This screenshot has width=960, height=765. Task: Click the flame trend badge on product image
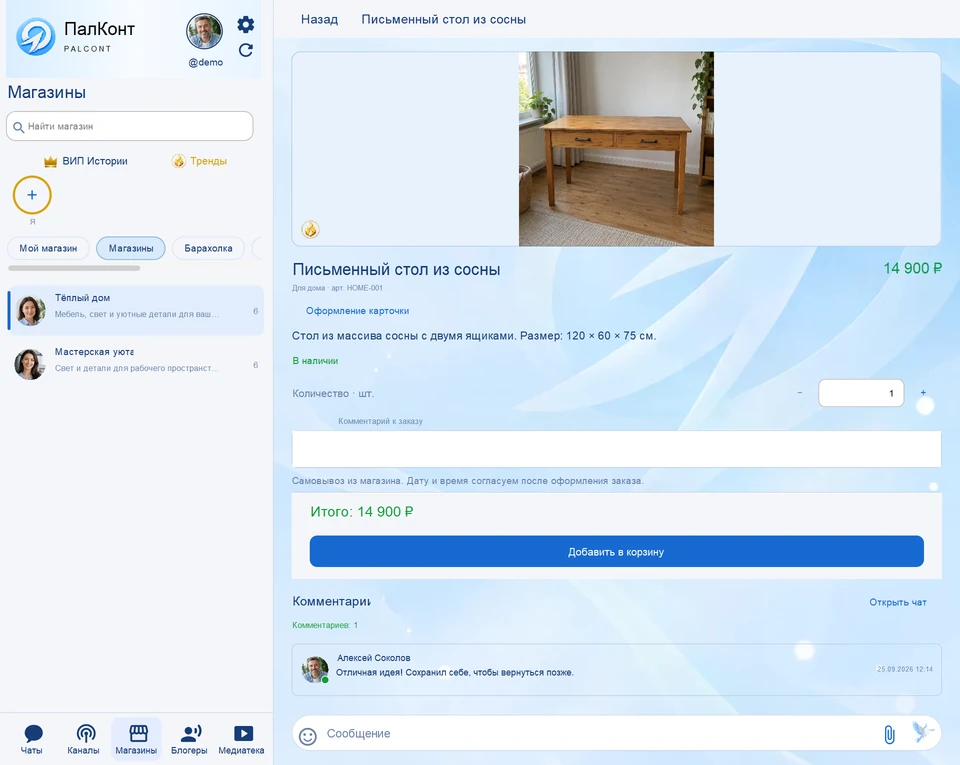(310, 230)
